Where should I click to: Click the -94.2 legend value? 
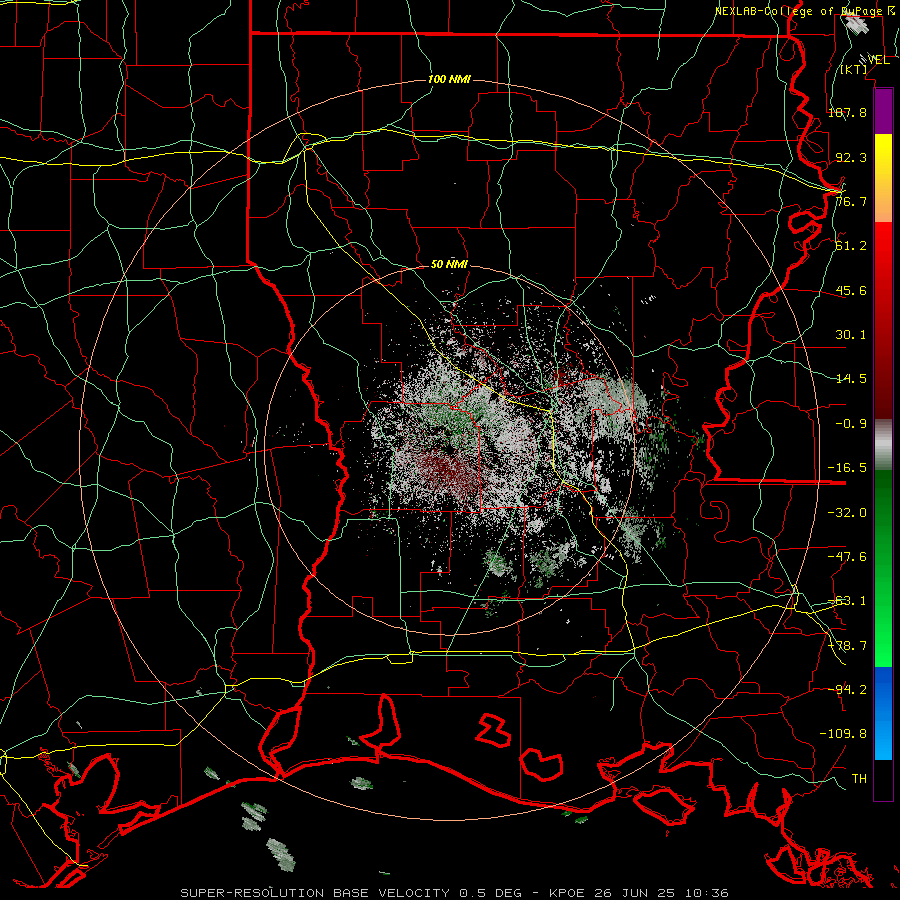[x=847, y=689]
